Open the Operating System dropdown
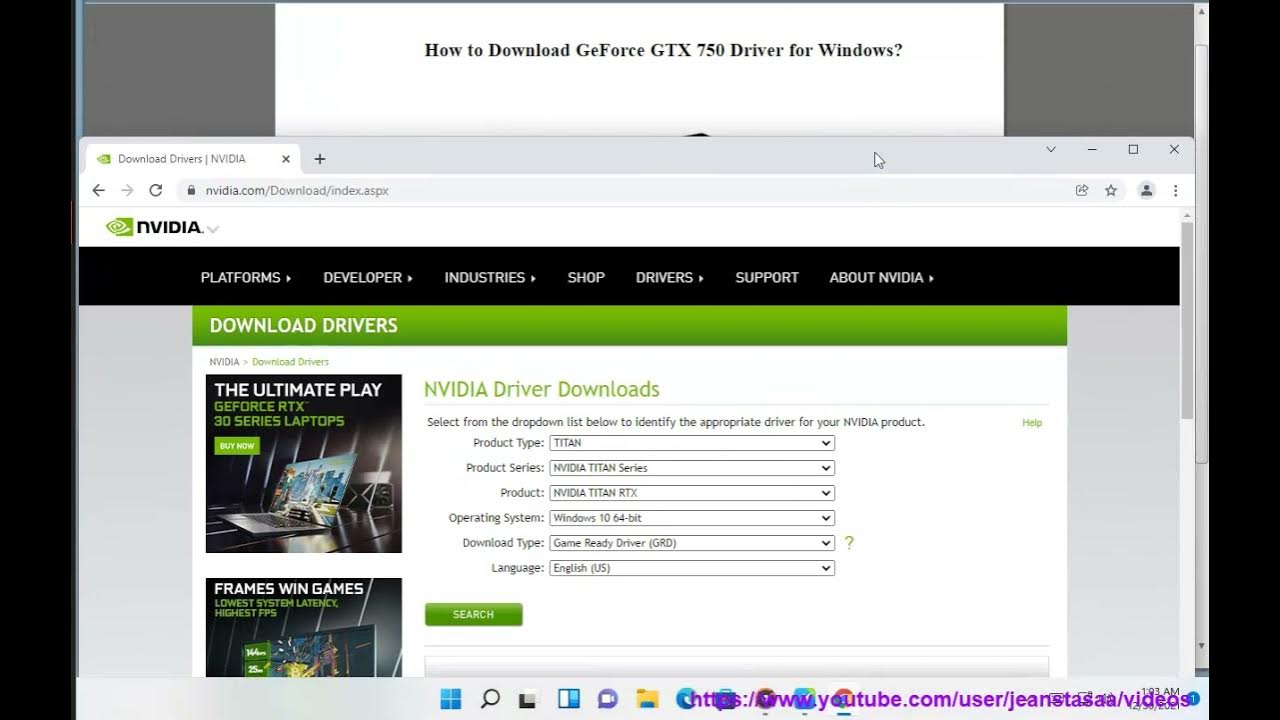Viewport: 1280px width, 720px height. (x=692, y=518)
